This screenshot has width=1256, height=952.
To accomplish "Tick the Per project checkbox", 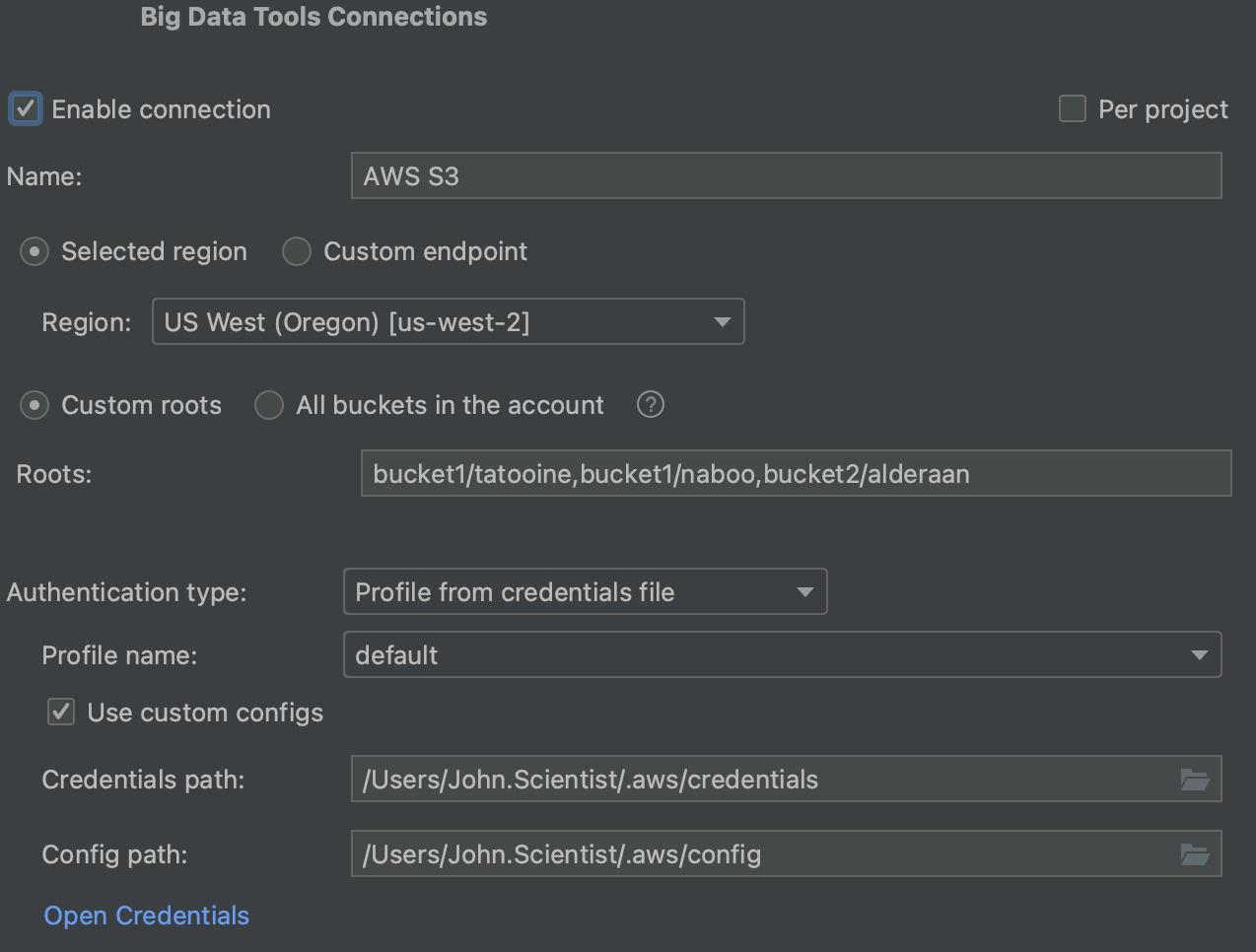I will coord(1072,108).
